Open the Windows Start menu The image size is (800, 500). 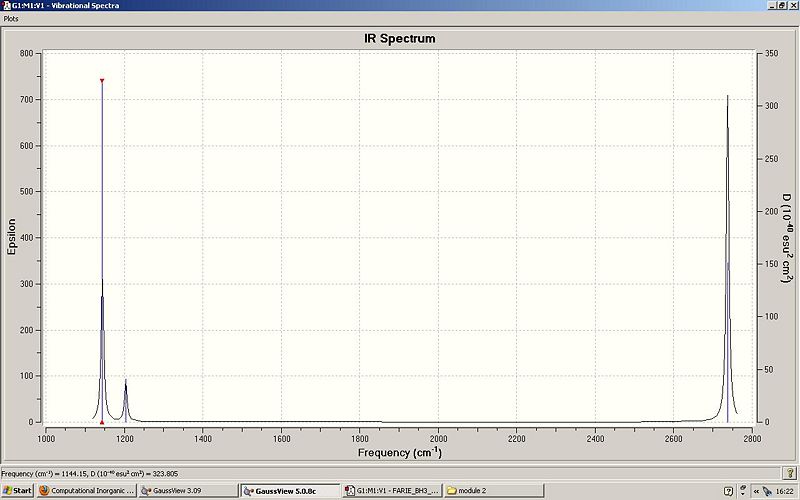point(17,491)
